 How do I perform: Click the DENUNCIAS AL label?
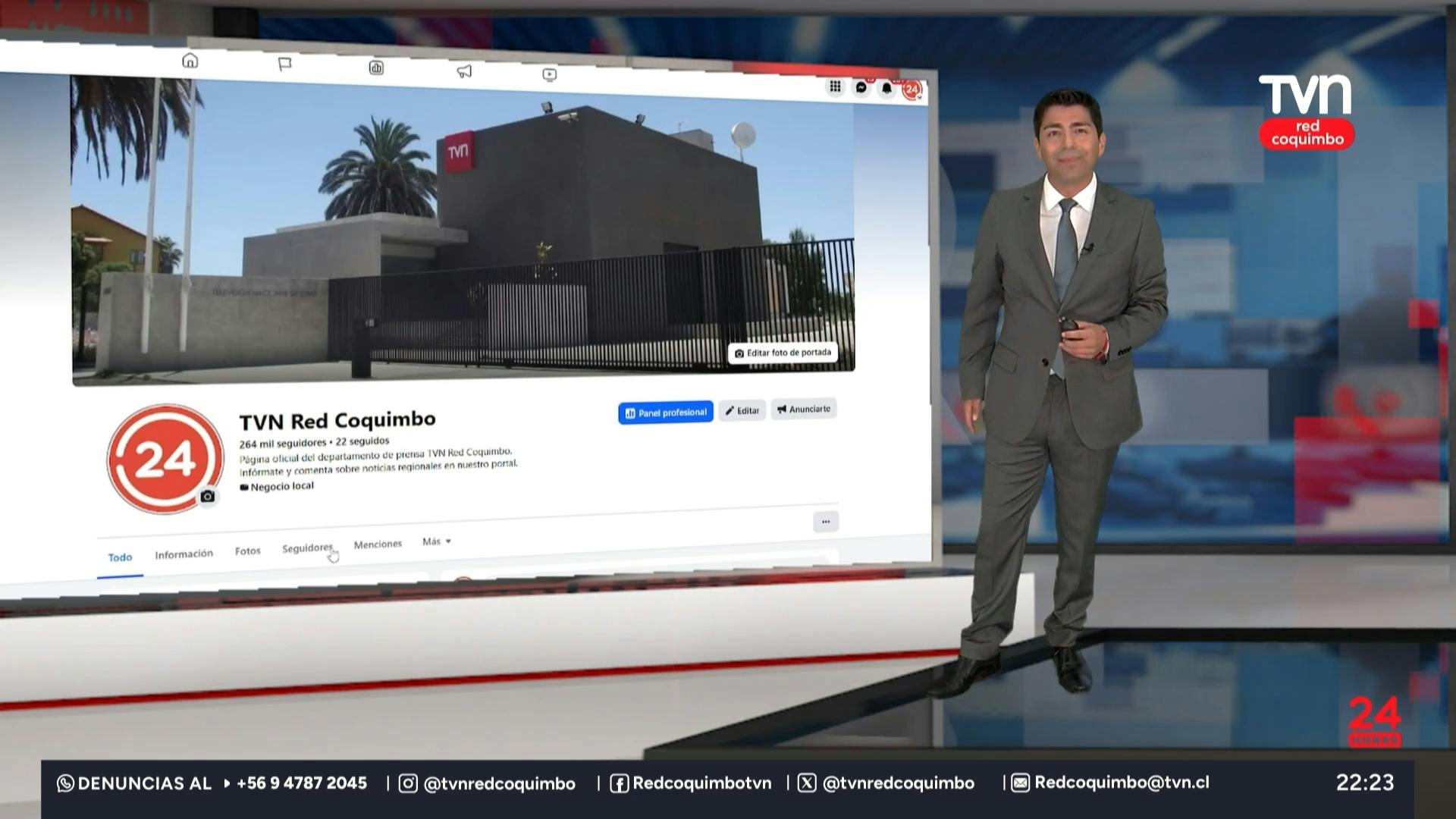point(144,783)
